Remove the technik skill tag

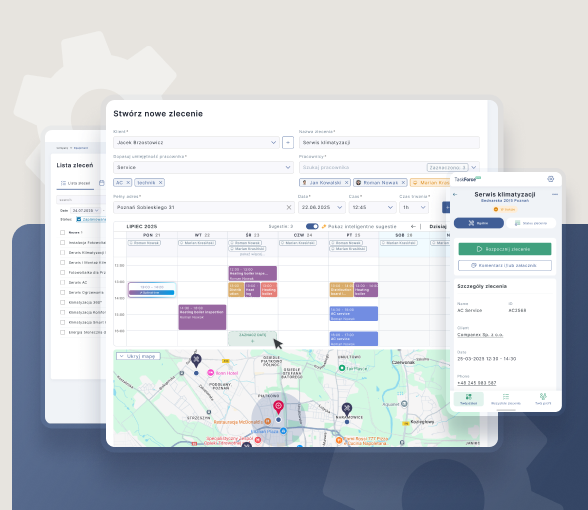coord(160,183)
